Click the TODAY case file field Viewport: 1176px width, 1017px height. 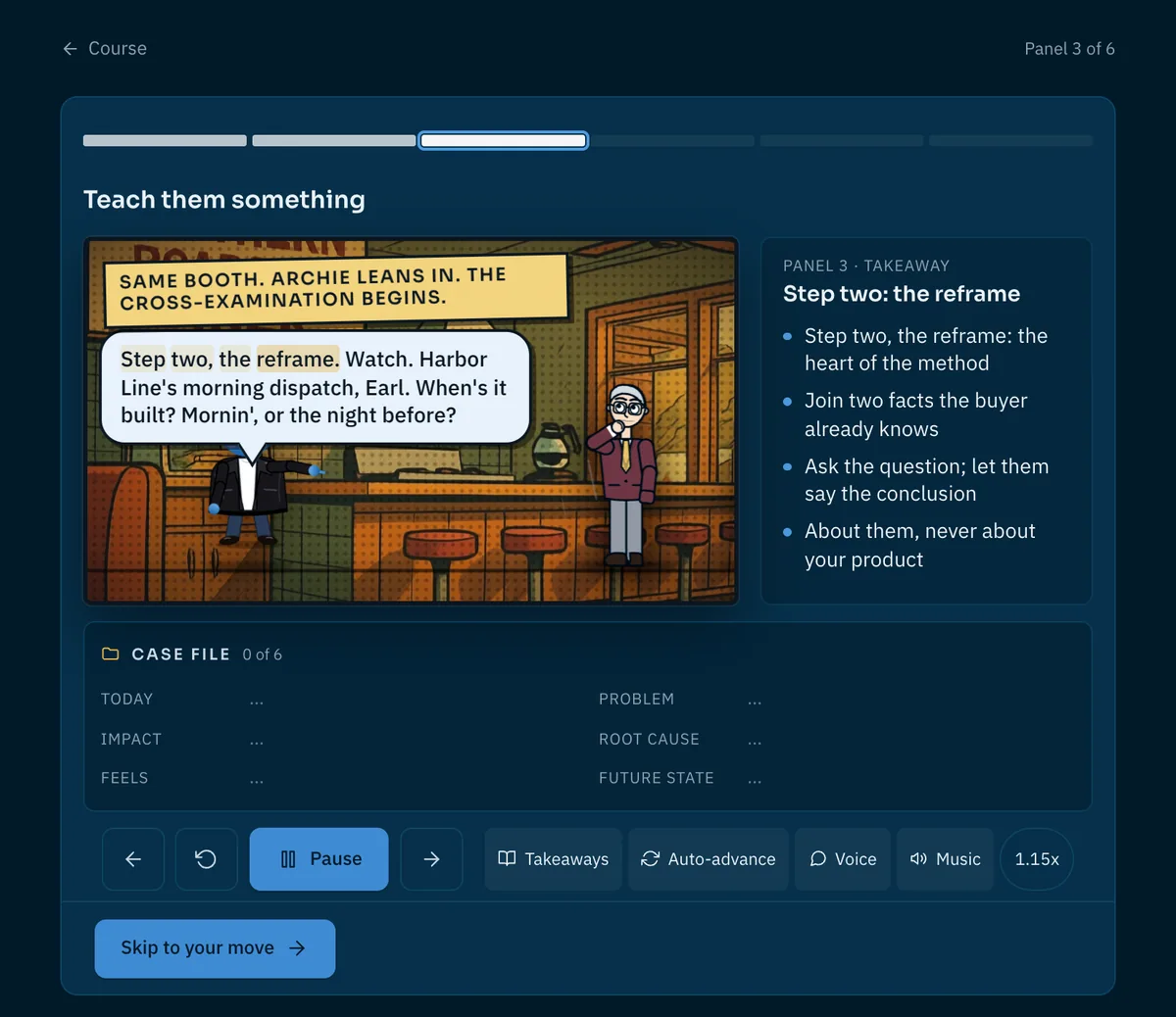tap(339, 700)
